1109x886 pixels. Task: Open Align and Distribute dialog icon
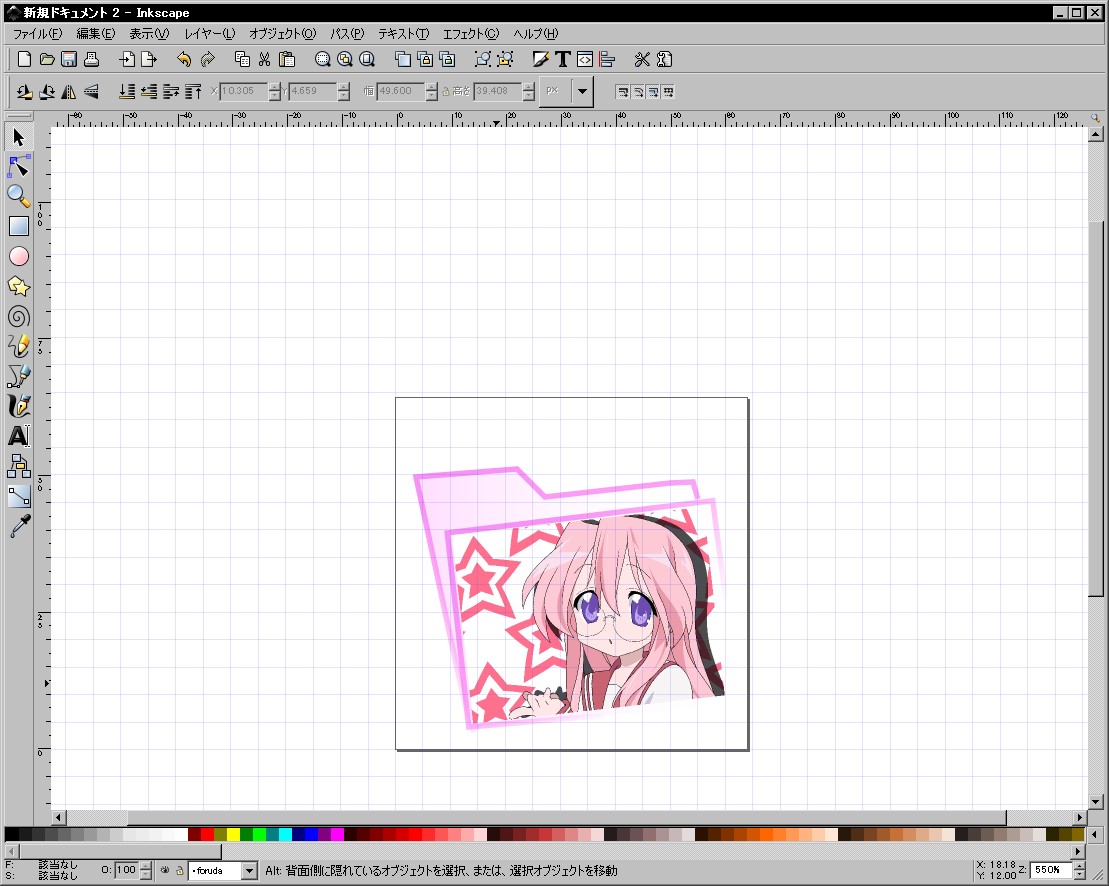point(607,59)
